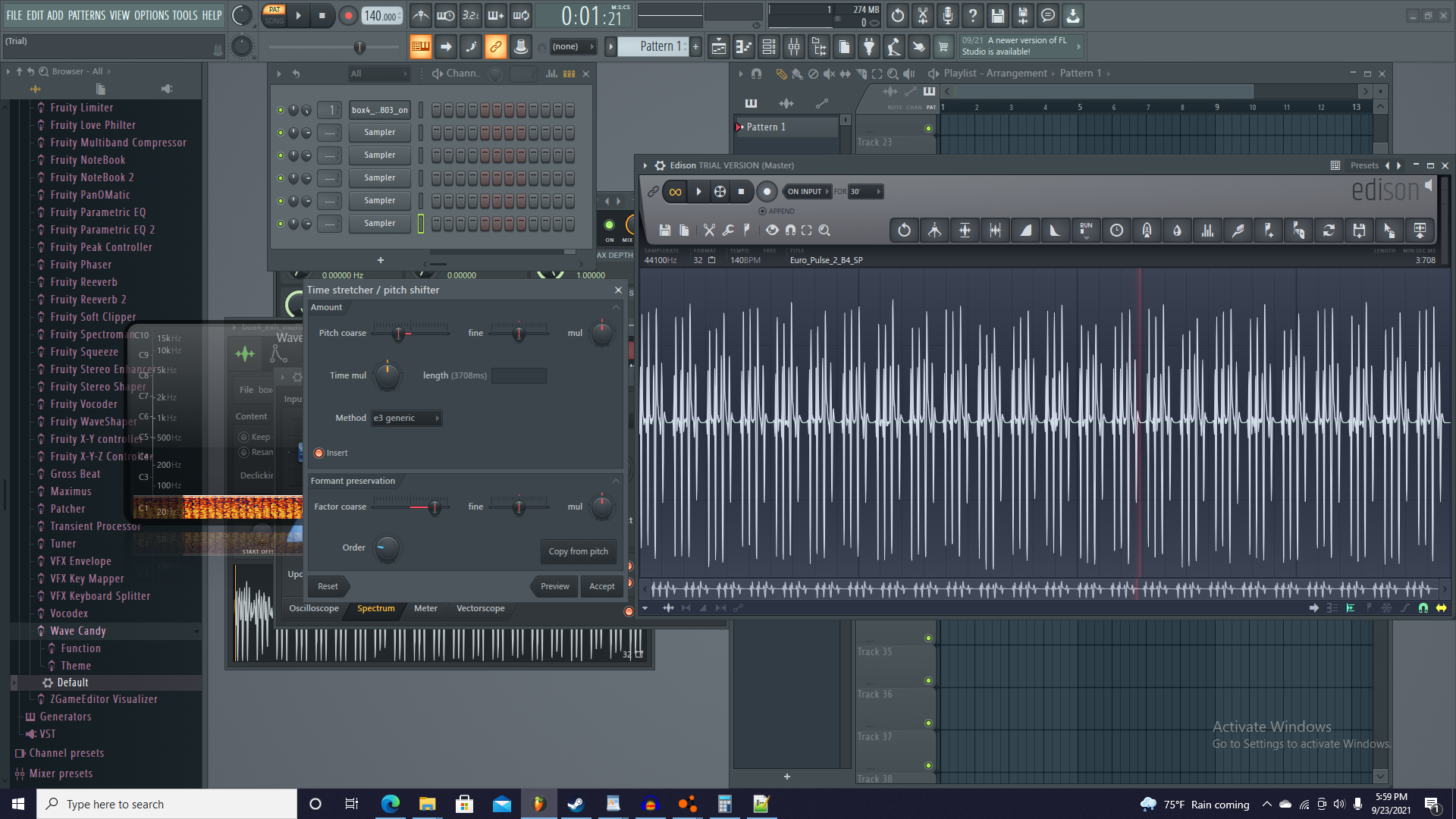
Task: Add a new channel with the plus button
Action: (381, 260)
